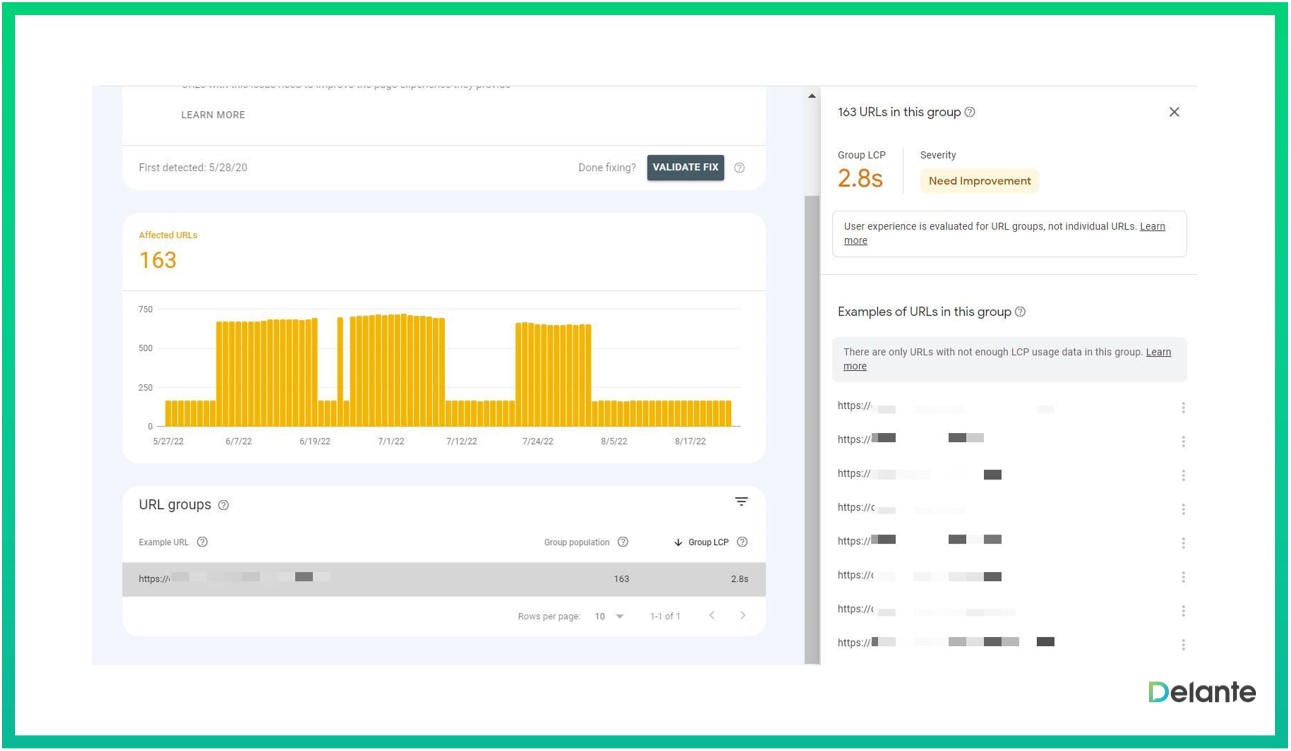Viewport: 1291px width, 751px height.
Task: Click help icon next to Example URL column
Action: 202,542
